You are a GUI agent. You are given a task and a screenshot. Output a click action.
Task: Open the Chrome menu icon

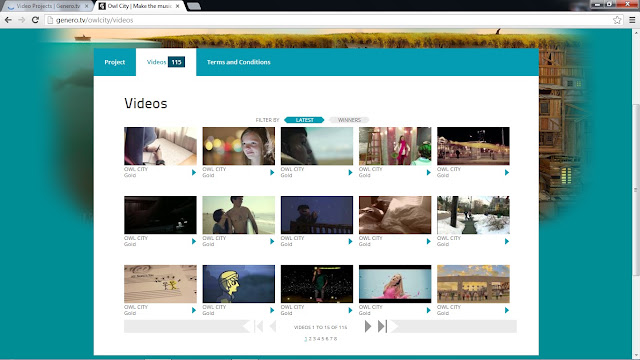[x=632, y=20]
